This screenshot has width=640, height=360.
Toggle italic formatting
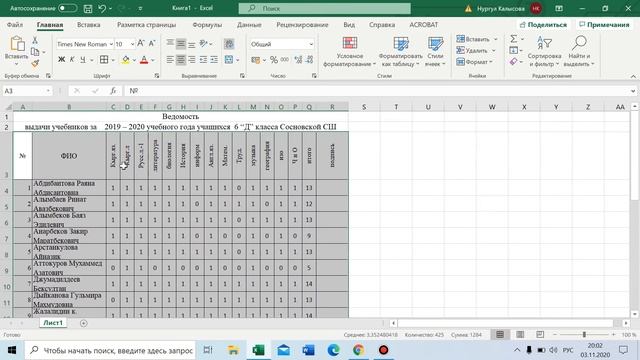point(72,60)
